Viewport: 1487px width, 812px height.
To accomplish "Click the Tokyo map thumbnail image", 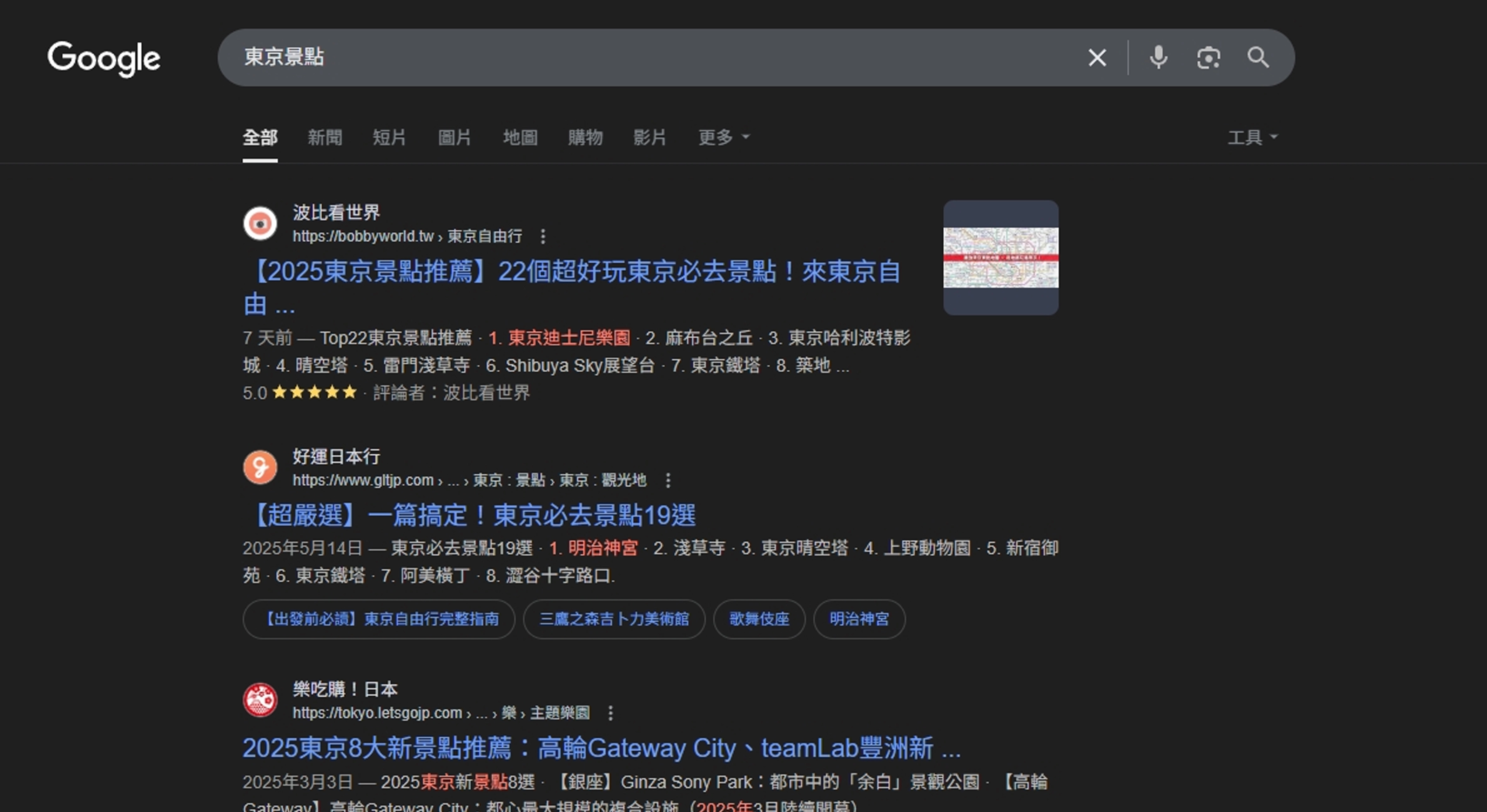I will 1000,257.
